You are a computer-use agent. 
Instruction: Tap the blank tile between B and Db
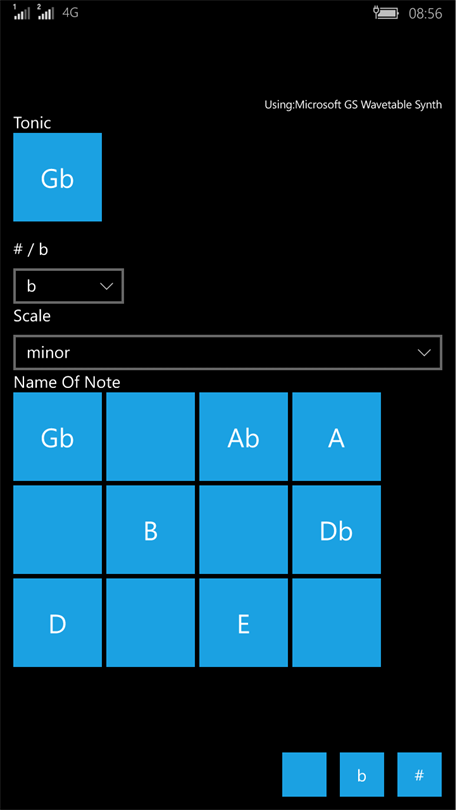point(244,529)
